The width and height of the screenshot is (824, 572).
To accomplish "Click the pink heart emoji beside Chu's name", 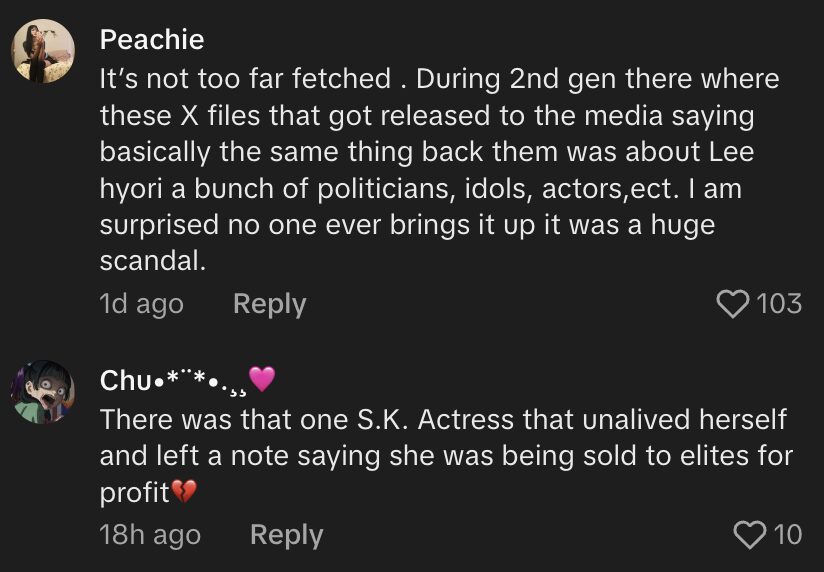I will 261,380.
